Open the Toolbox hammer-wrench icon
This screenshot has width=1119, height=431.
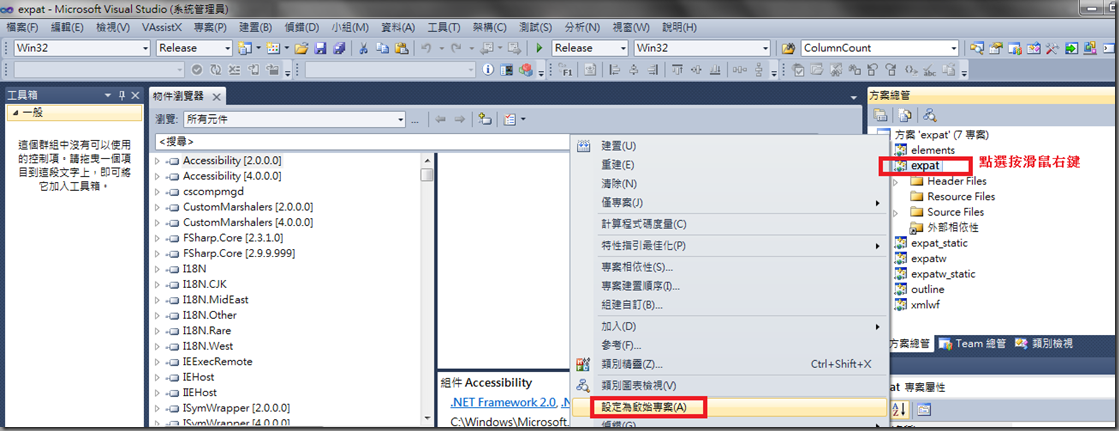1053,49
